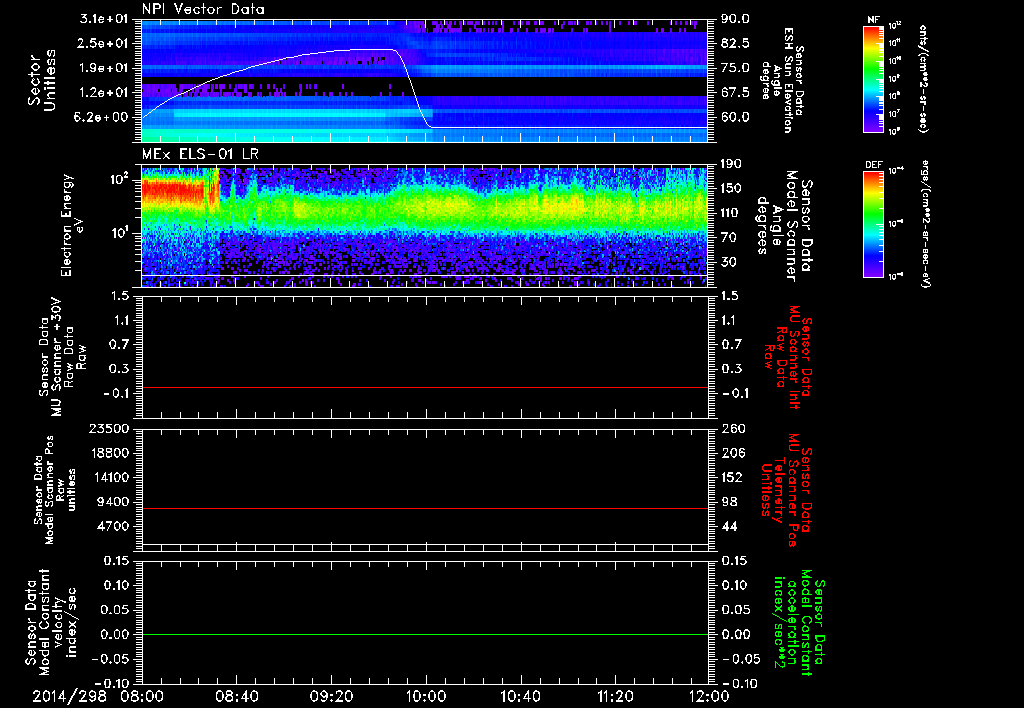Select the NPI Vector Data panel title
Viewport: 1024px width, 708px height.
point(203,9)
